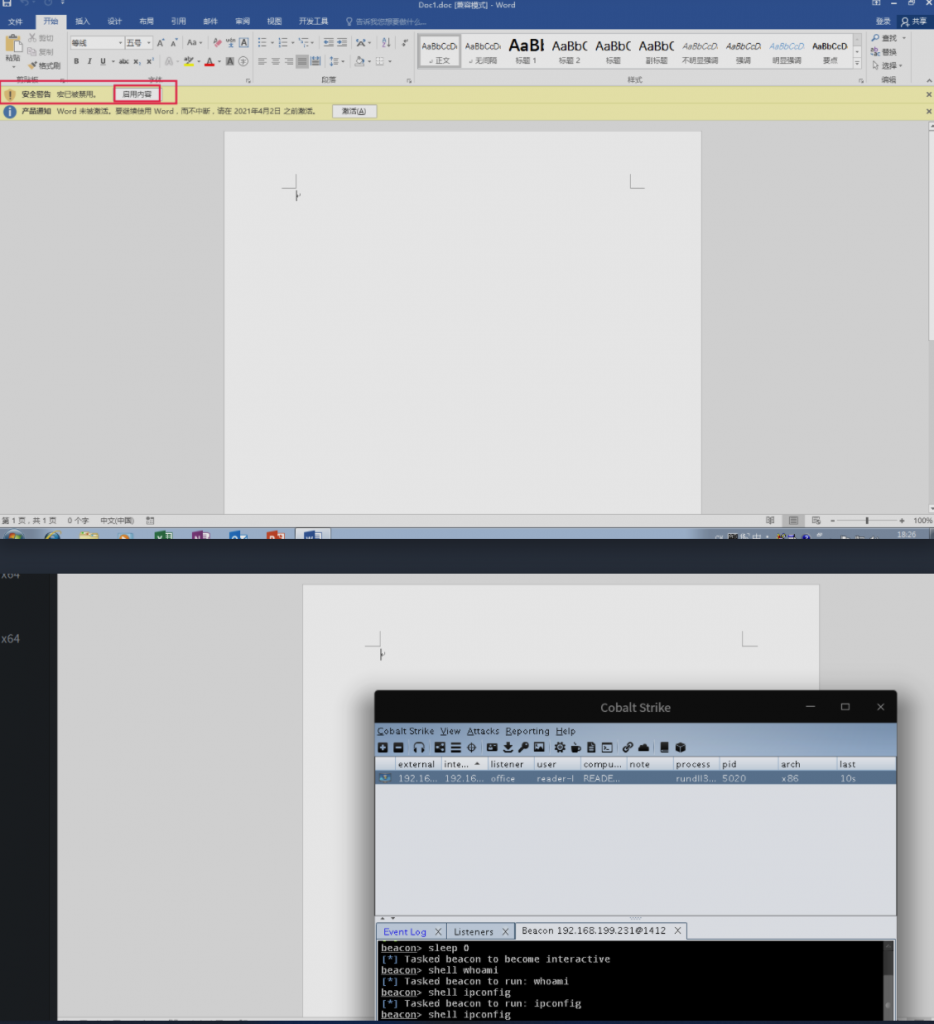
Task: Toggle strikethrough formatting
Action: pos(123,61)
